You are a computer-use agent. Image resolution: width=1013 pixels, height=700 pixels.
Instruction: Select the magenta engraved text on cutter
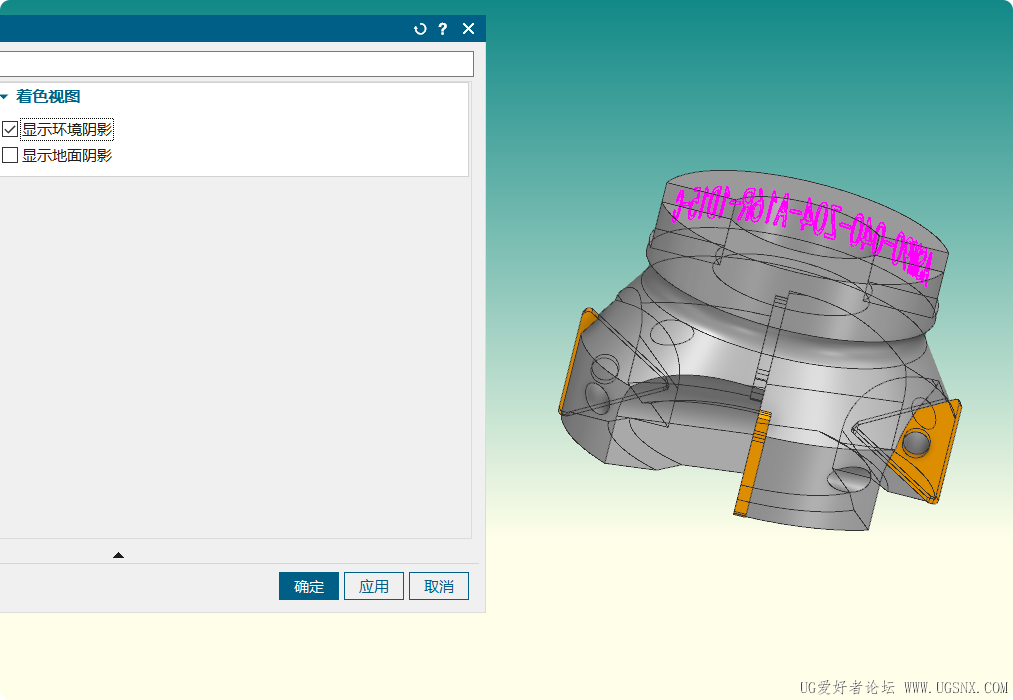pos(800,222)
